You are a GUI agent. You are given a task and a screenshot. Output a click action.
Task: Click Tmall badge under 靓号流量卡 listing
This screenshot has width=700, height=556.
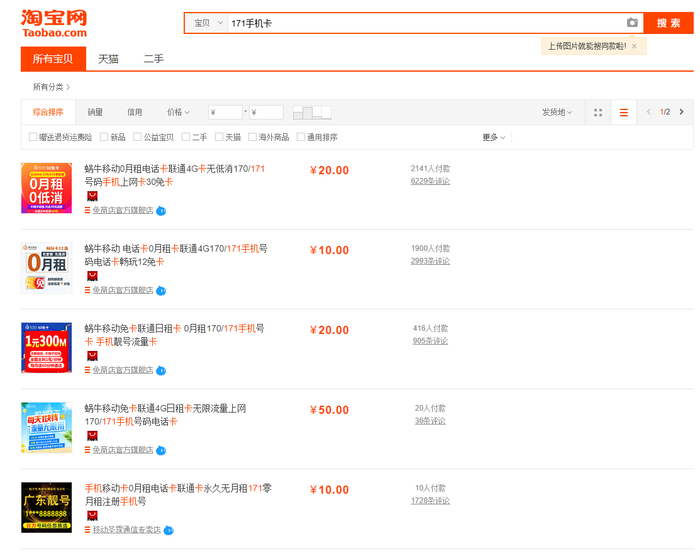92,356
